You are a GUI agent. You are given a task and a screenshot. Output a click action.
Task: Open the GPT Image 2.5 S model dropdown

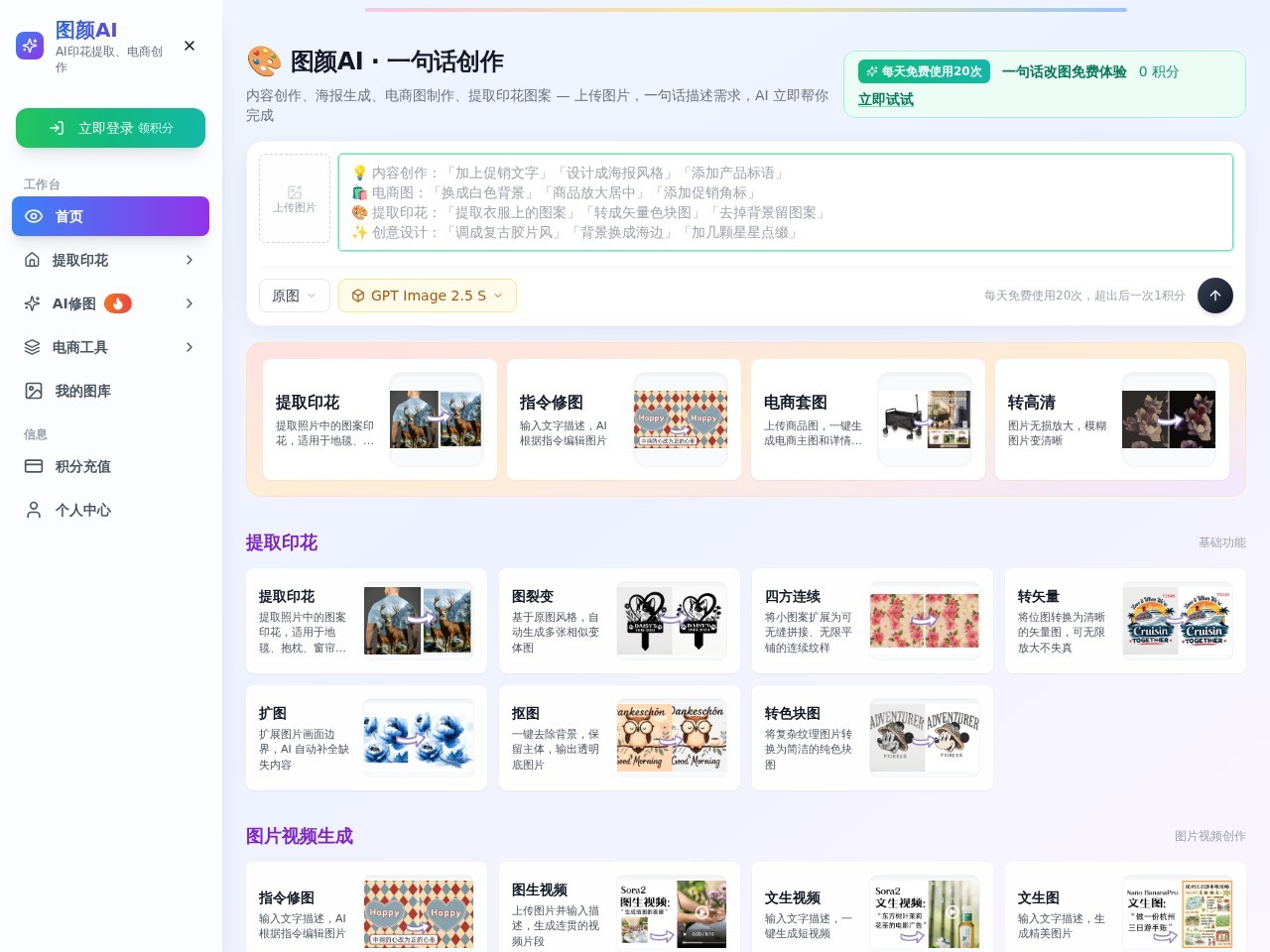(428, 296)
